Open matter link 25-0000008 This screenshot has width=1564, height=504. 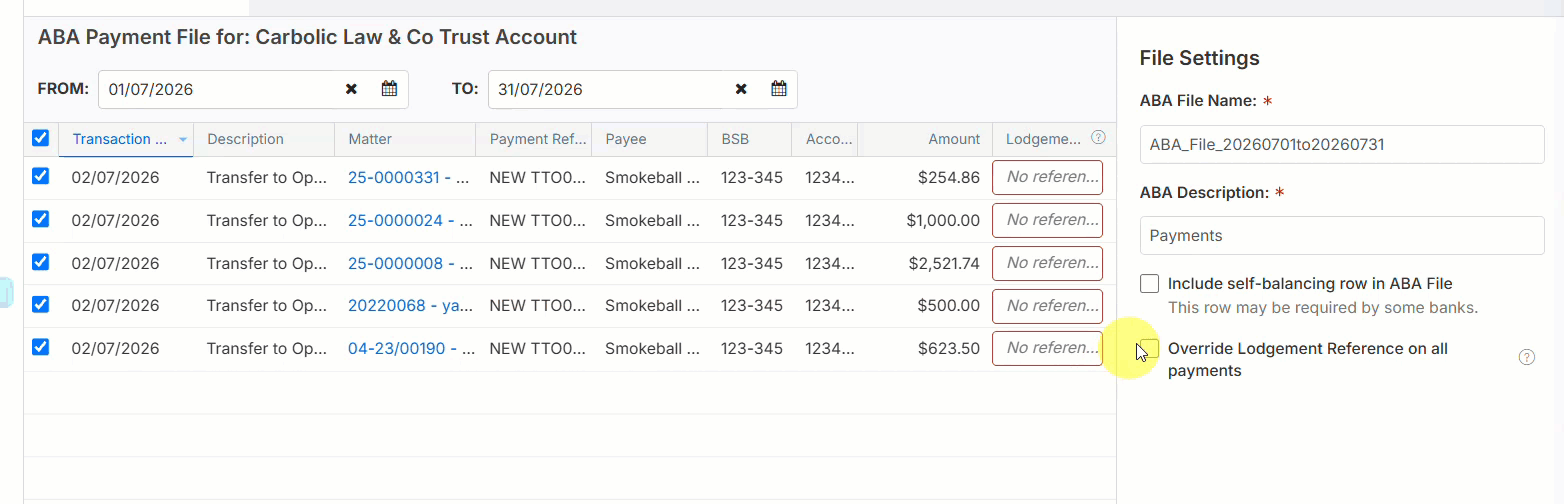(411, 263)
